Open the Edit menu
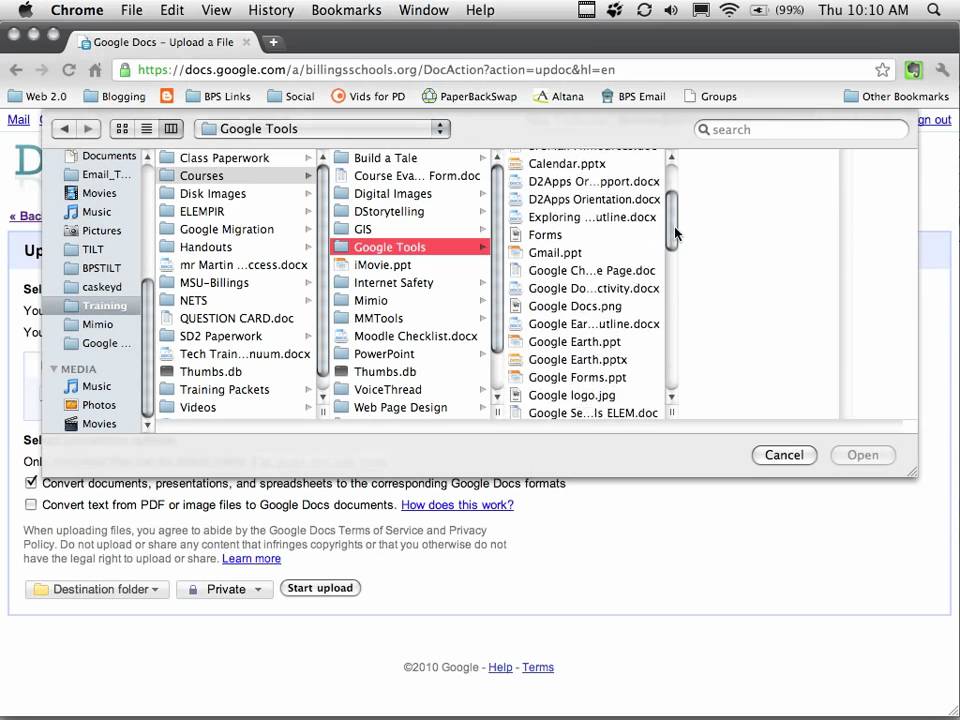Image resolution: width=960 pixels, height=720 pixels. pyautogui.click(x=172, y=10)
